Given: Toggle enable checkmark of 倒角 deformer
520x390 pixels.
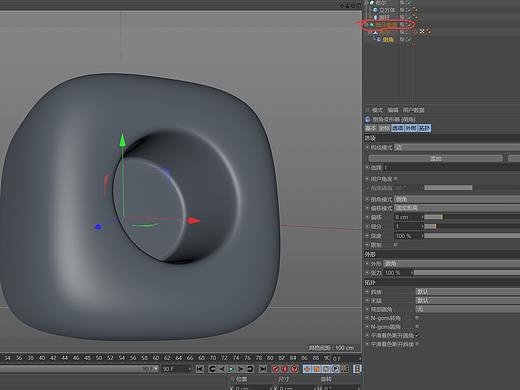Looking at the screenshot, I should [408, 39].
